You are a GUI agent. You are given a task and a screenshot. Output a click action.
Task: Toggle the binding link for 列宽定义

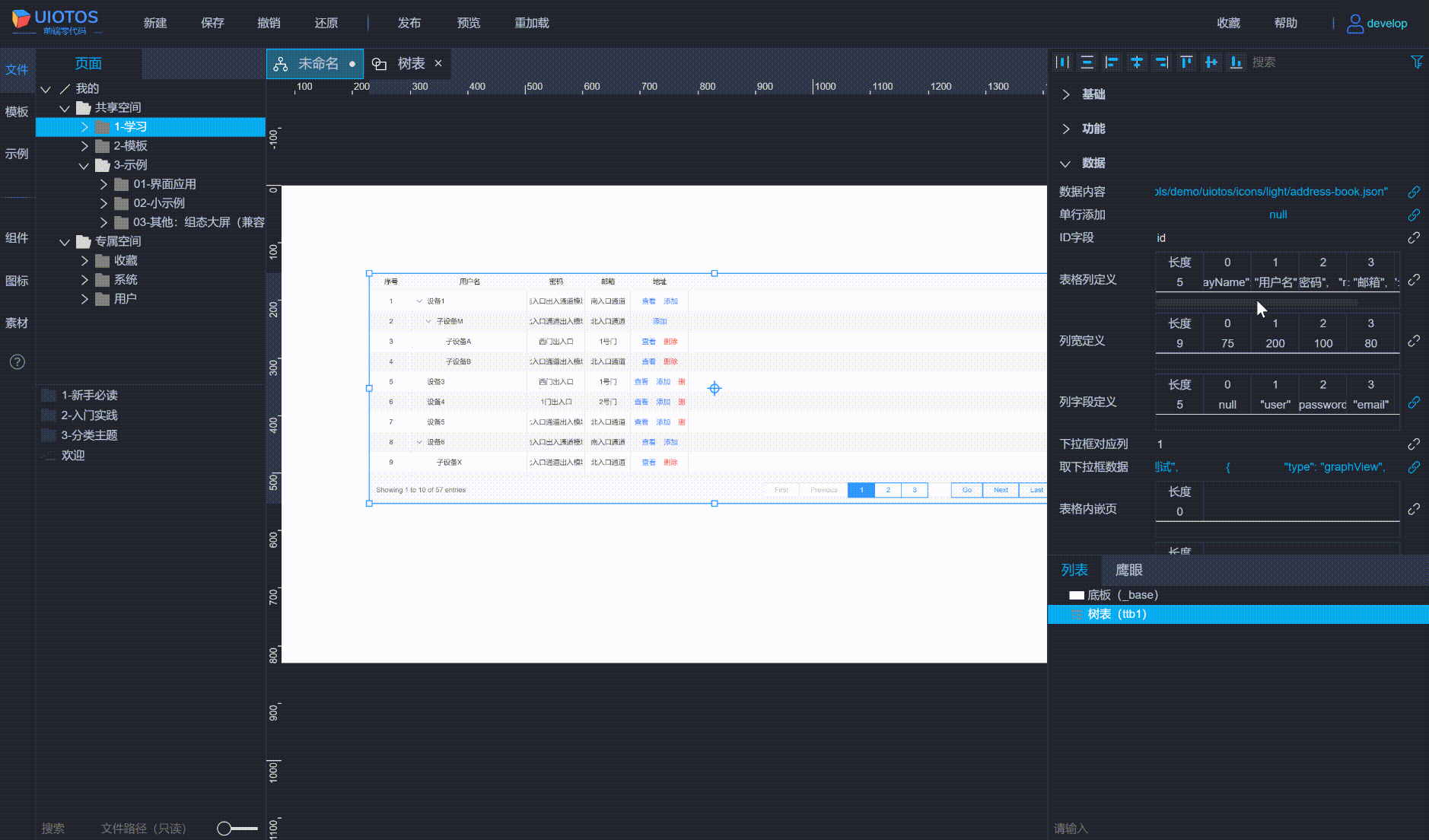click(x=1413, y=341)
